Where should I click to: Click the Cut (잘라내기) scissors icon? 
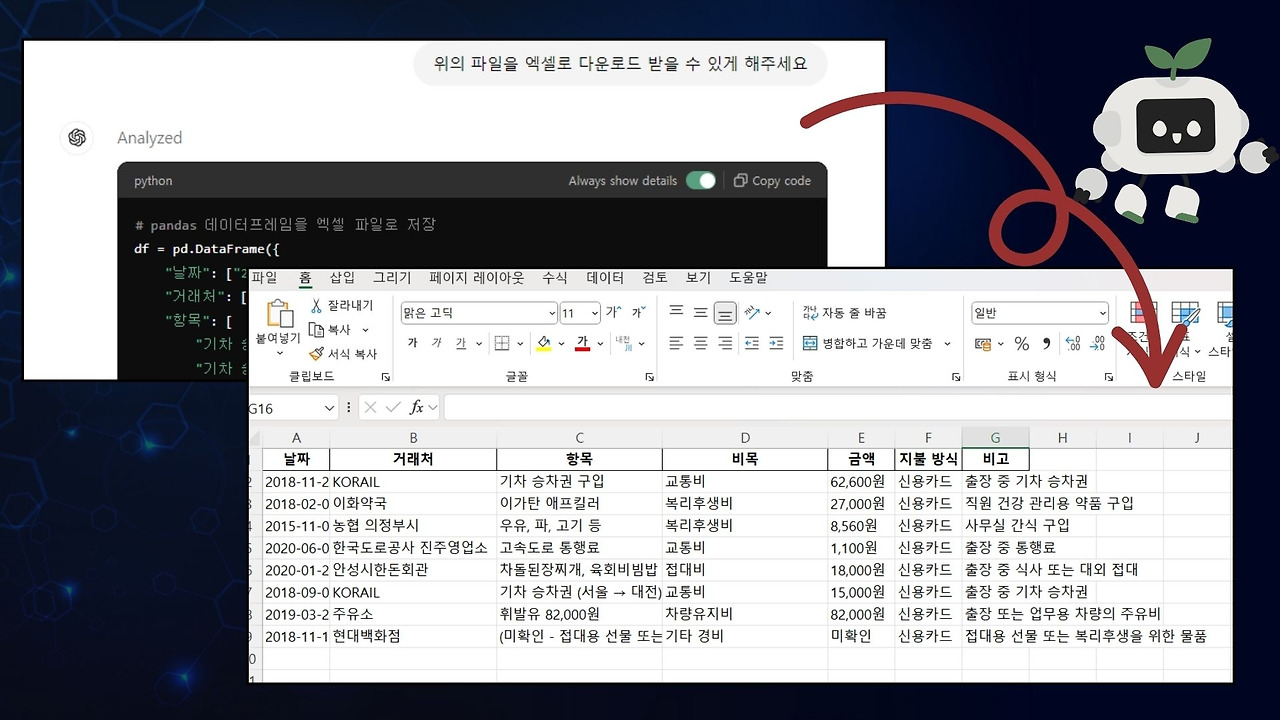click(316, 306)
